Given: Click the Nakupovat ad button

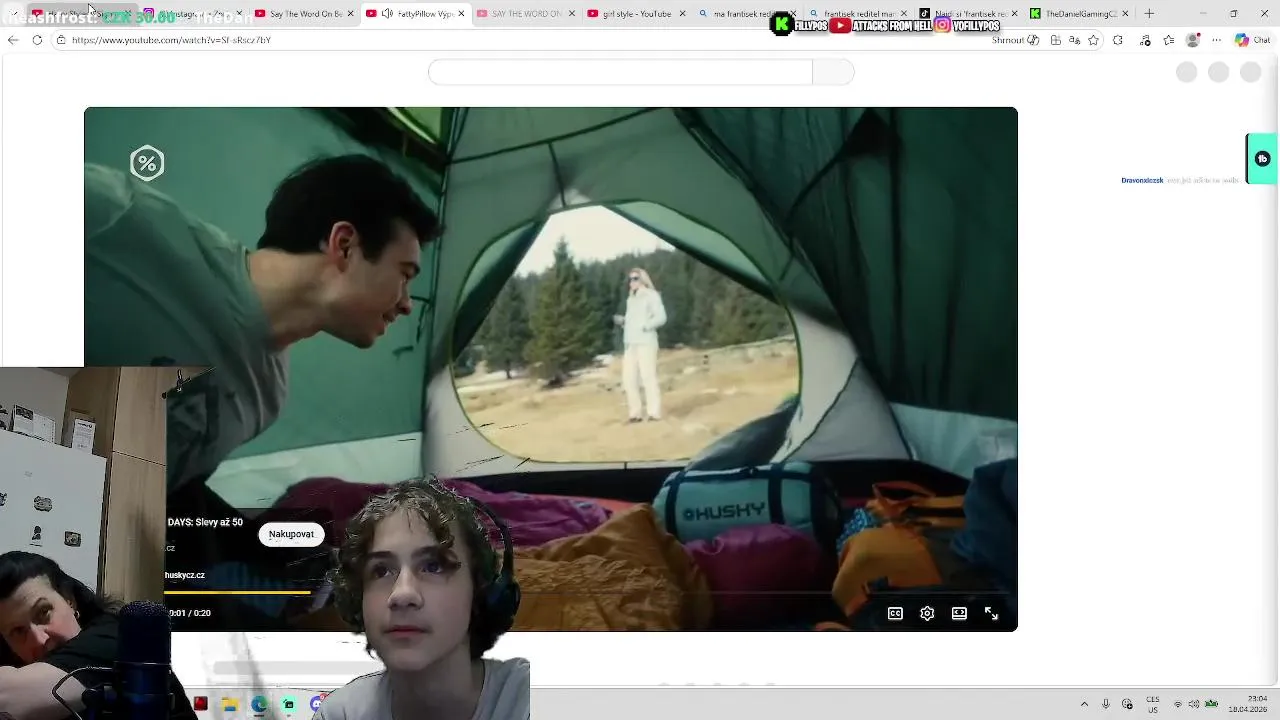Looking at the screenshot, I should [291, 534].
